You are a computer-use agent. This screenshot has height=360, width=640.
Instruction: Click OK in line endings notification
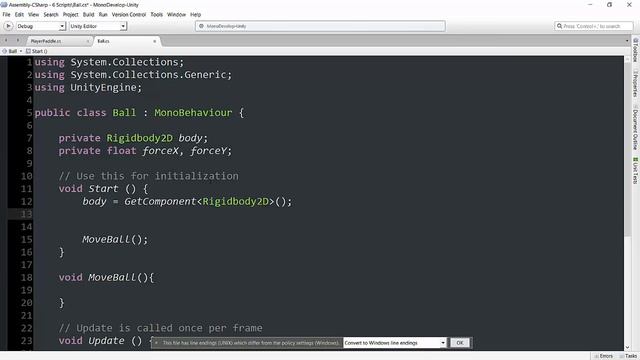460,343
